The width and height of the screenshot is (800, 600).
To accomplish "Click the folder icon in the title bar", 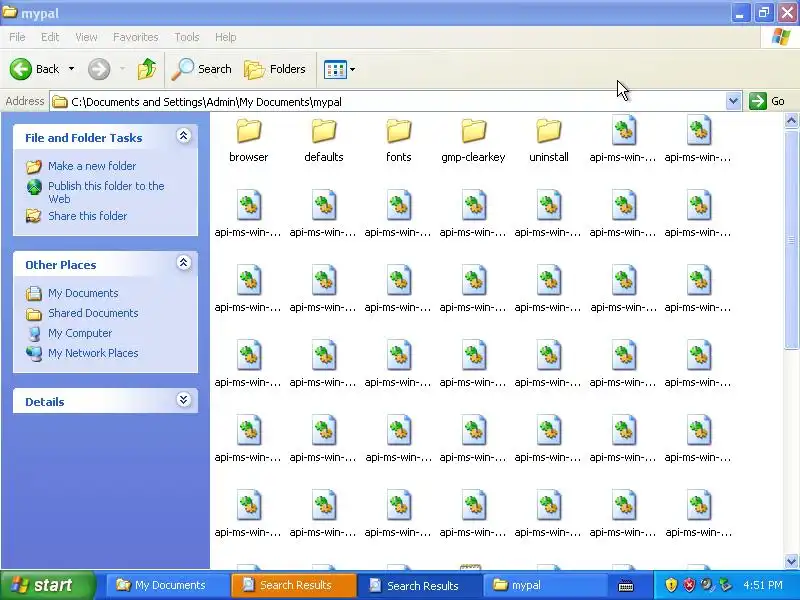I will tap(10, 12).
